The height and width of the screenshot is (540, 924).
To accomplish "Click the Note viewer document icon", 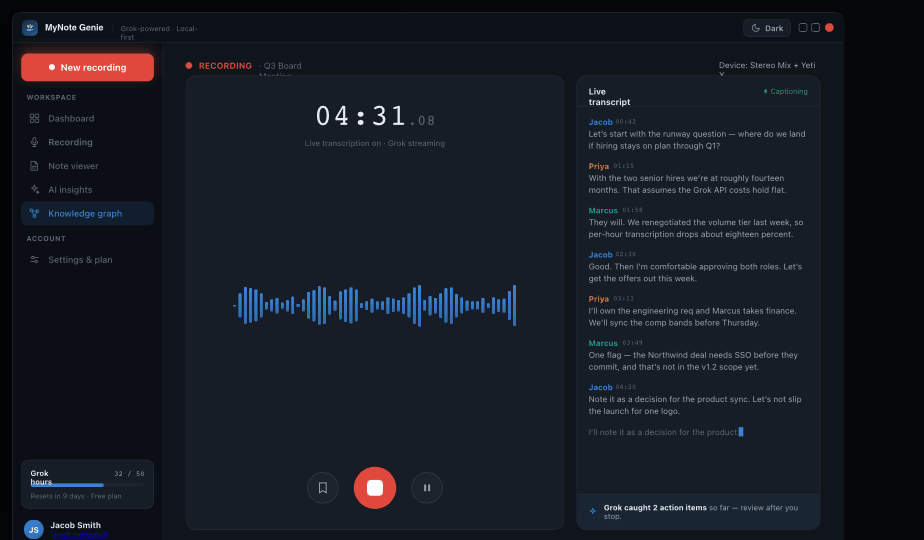I will tap(35, 166).
